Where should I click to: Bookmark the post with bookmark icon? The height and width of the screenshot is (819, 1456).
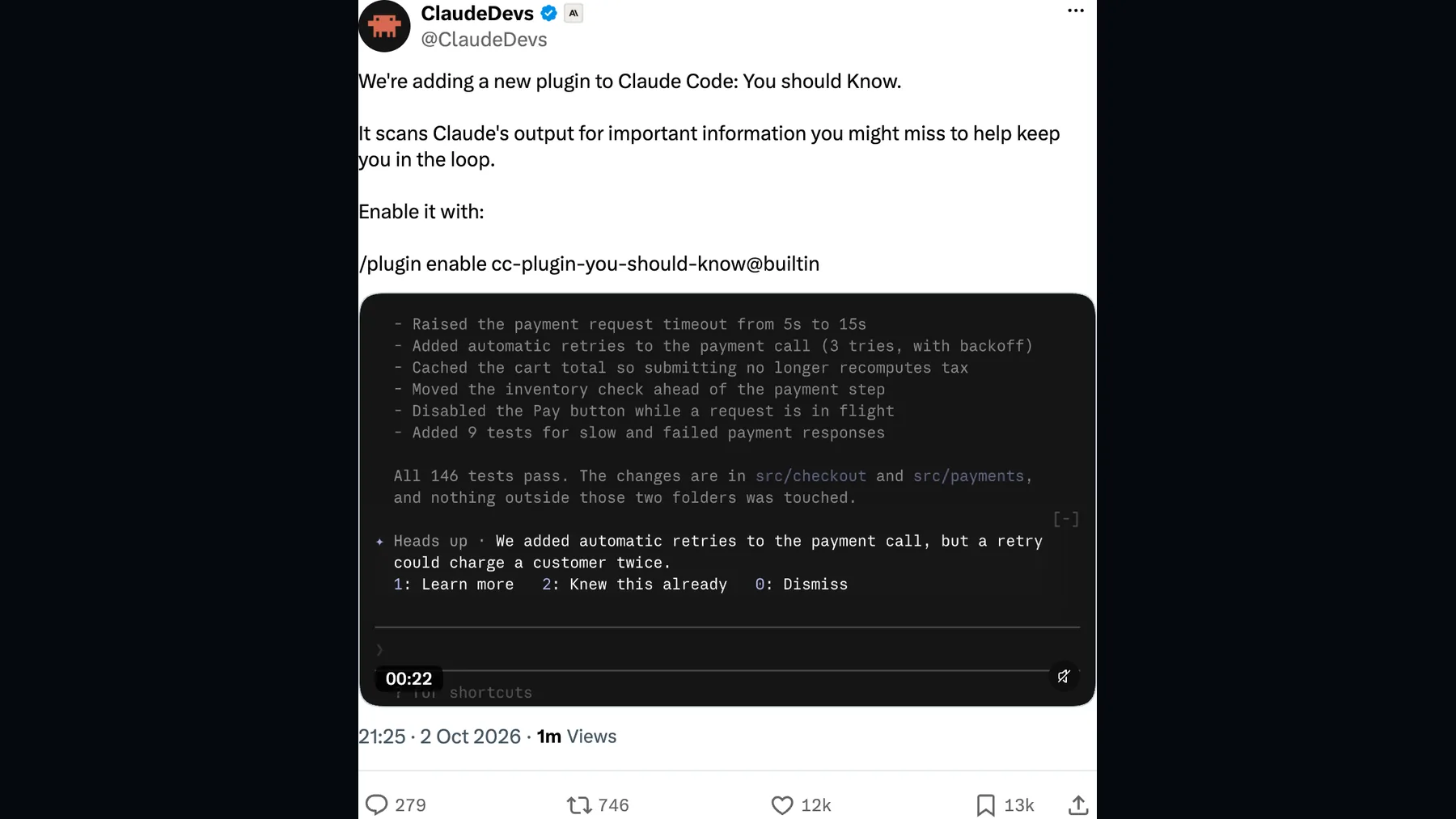point(985,804)
